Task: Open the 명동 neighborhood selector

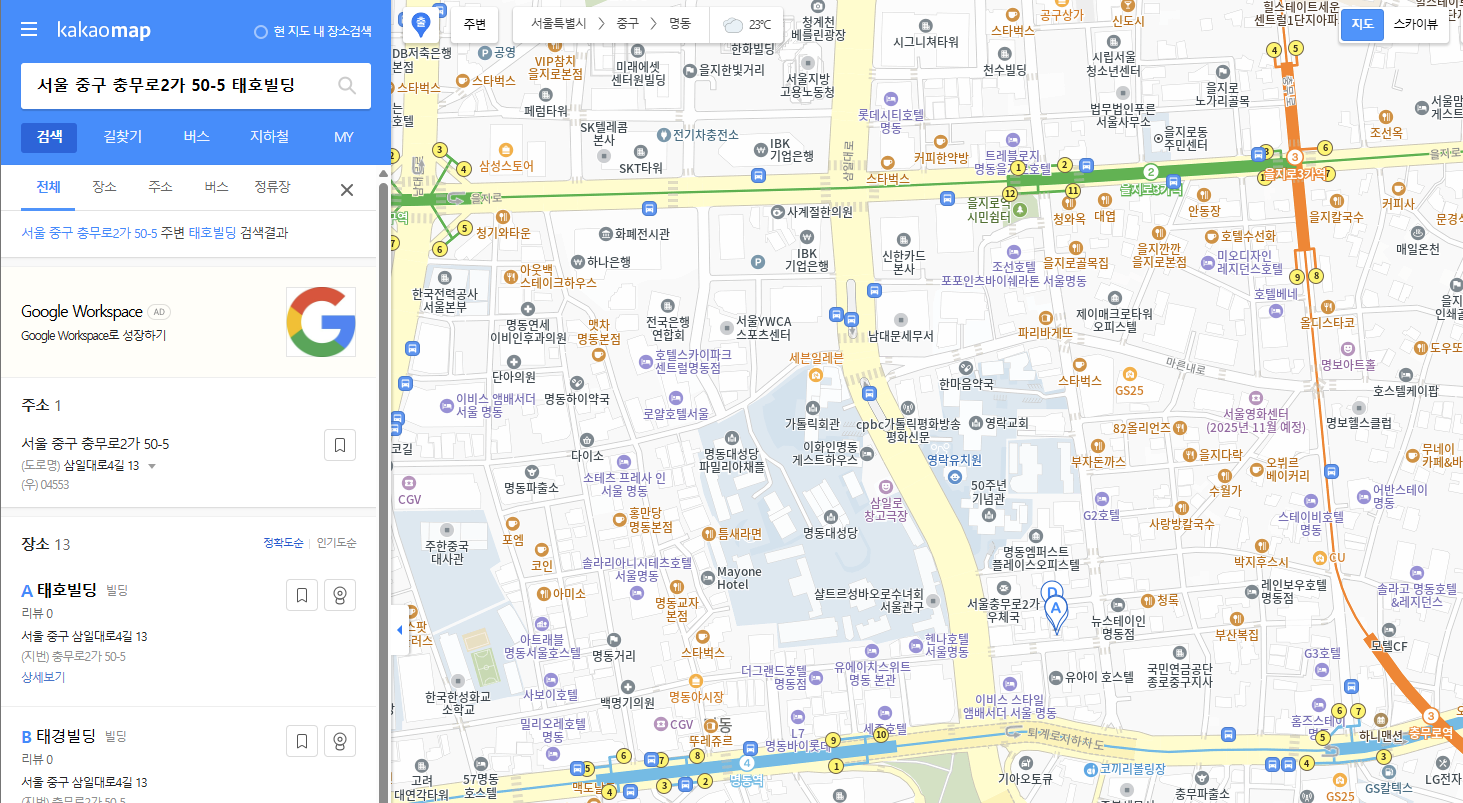Action: pos(680,24)
